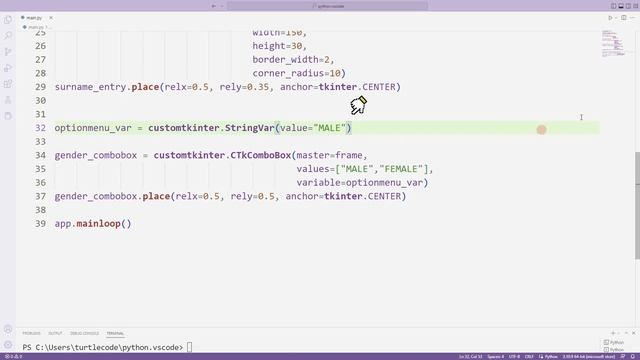The height and width of the screenshot is (360, 640).
Task: Click on CTkComboBox in line 34
Action: click(x=260, y=156)
